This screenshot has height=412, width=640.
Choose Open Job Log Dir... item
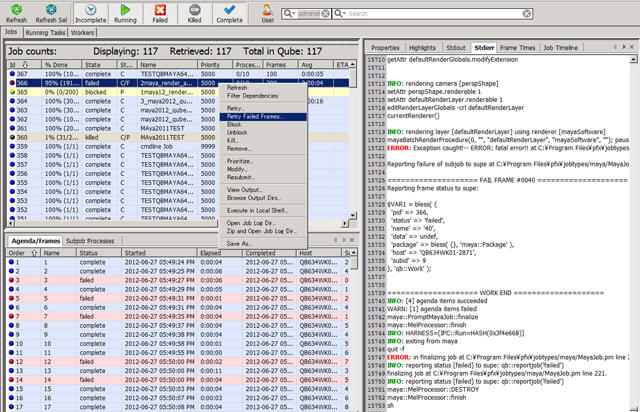263,223
